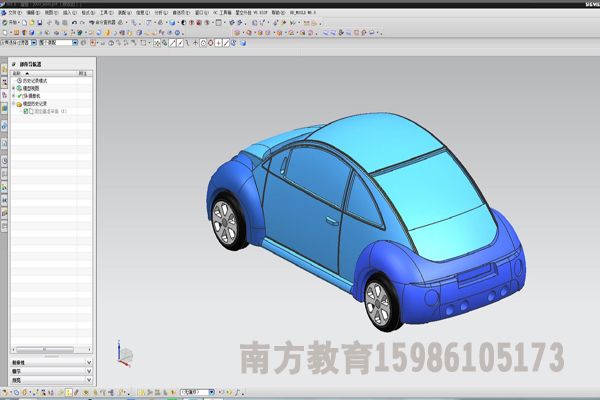Select the 固定基准平面 (1) tree row
Screen dimensions: 600x400
[x=51, y=111]
